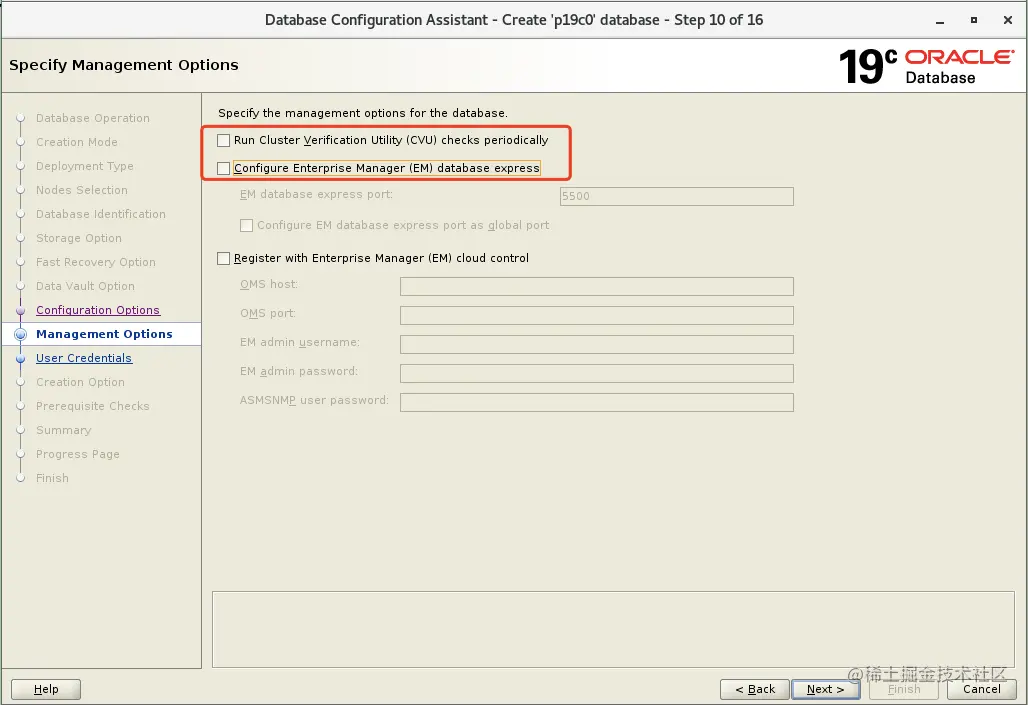Maximize the Database Configuration Assistant window
This screenshot has width=1028, height=705.
click(974, 20)
